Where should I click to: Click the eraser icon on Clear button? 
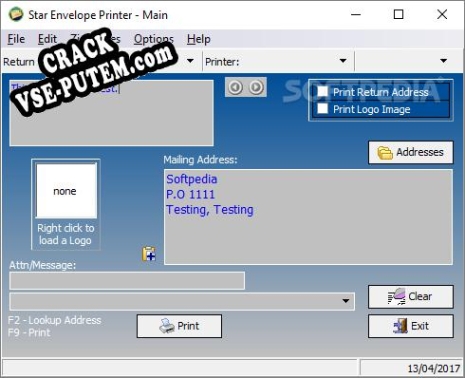pyautogui.click(x=397, y=297)
